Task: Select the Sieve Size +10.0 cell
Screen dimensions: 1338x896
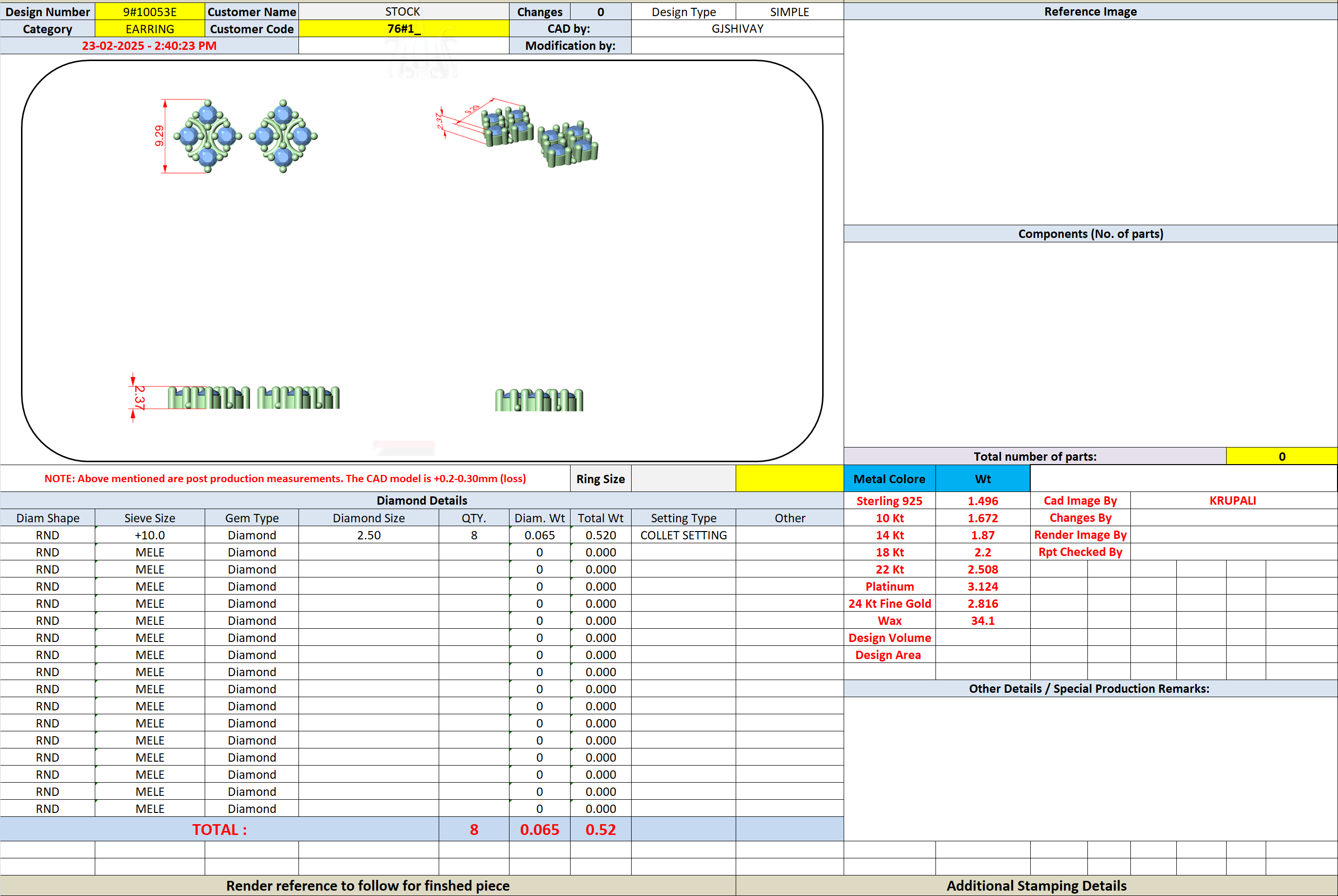Action: click(149, 535)
